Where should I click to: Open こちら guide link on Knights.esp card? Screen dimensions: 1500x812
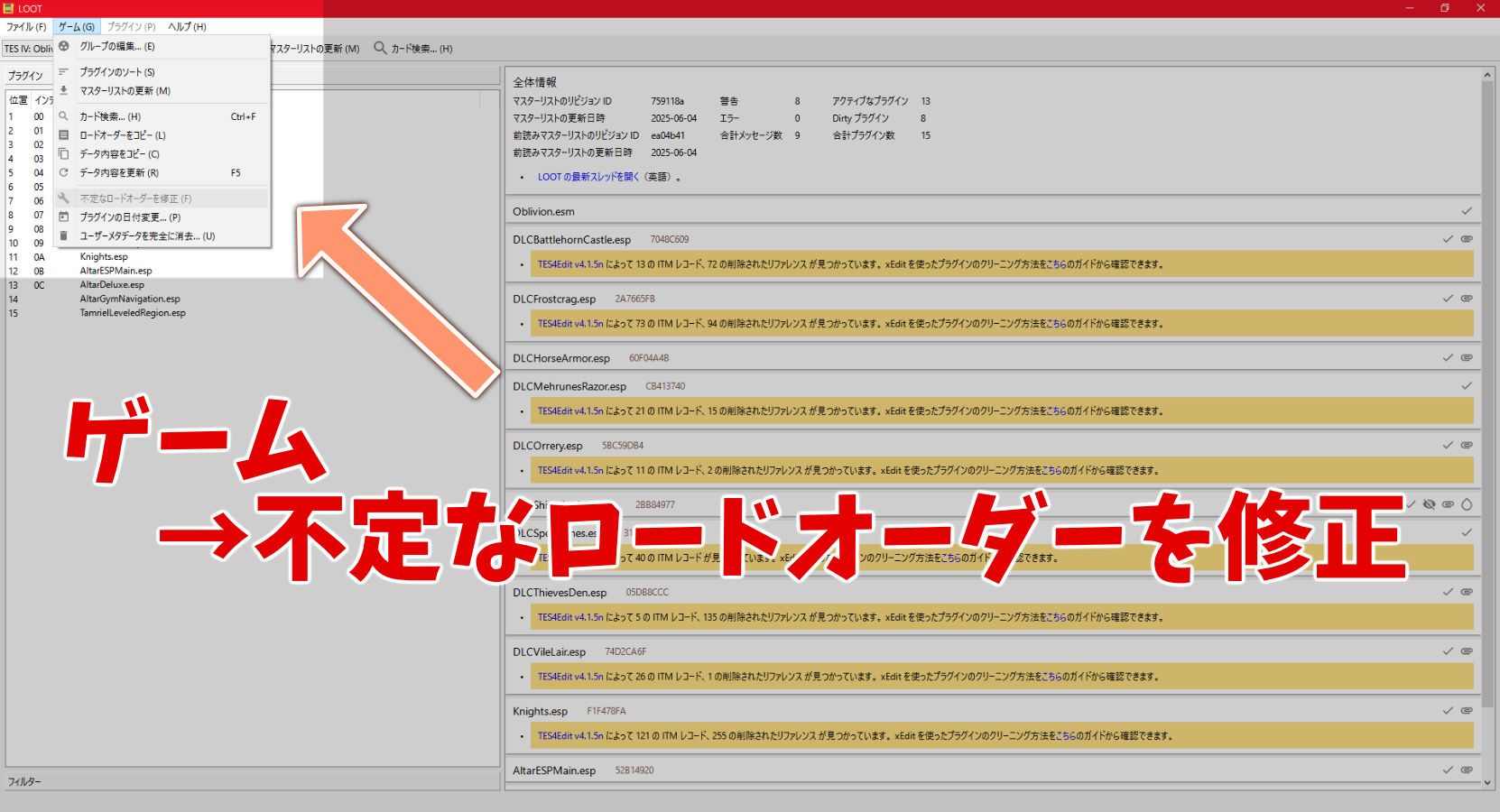tap(1066, 736)
